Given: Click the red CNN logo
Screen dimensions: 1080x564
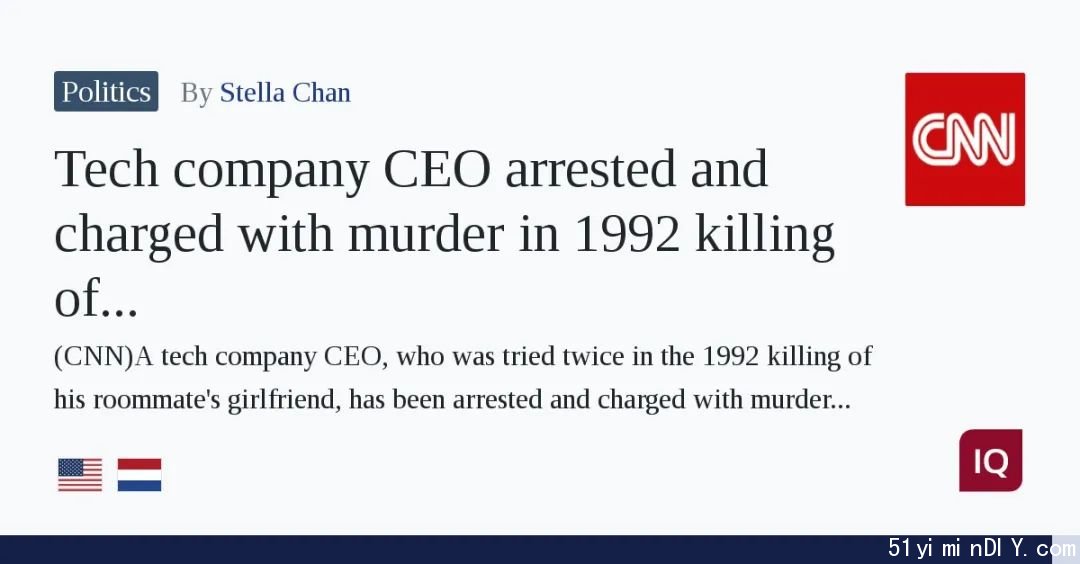Looking at the screenshot, I should pos(964,139).
